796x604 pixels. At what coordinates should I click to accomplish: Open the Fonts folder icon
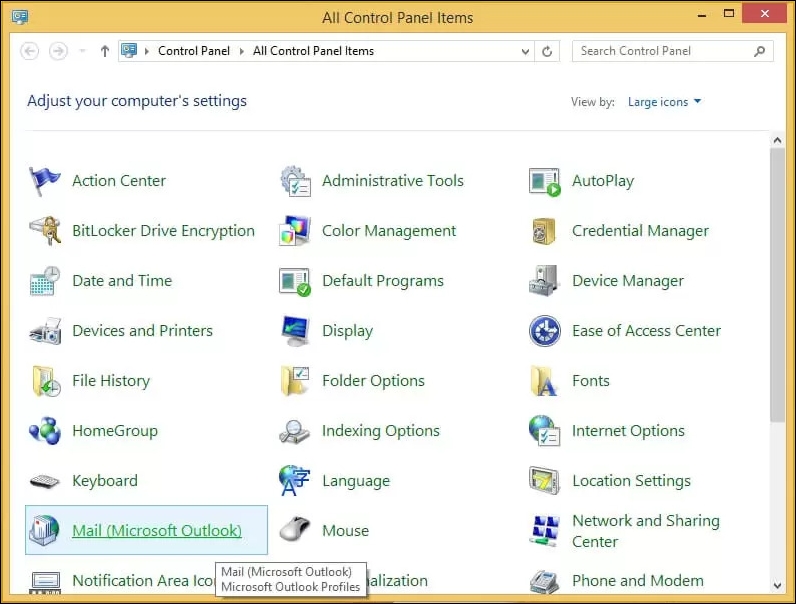pyautogui.click(x=544, y=381)
